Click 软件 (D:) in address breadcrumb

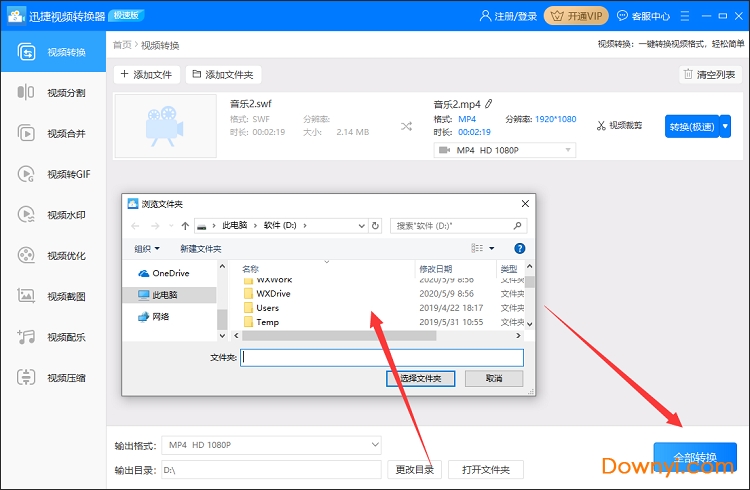click(280, 225)
